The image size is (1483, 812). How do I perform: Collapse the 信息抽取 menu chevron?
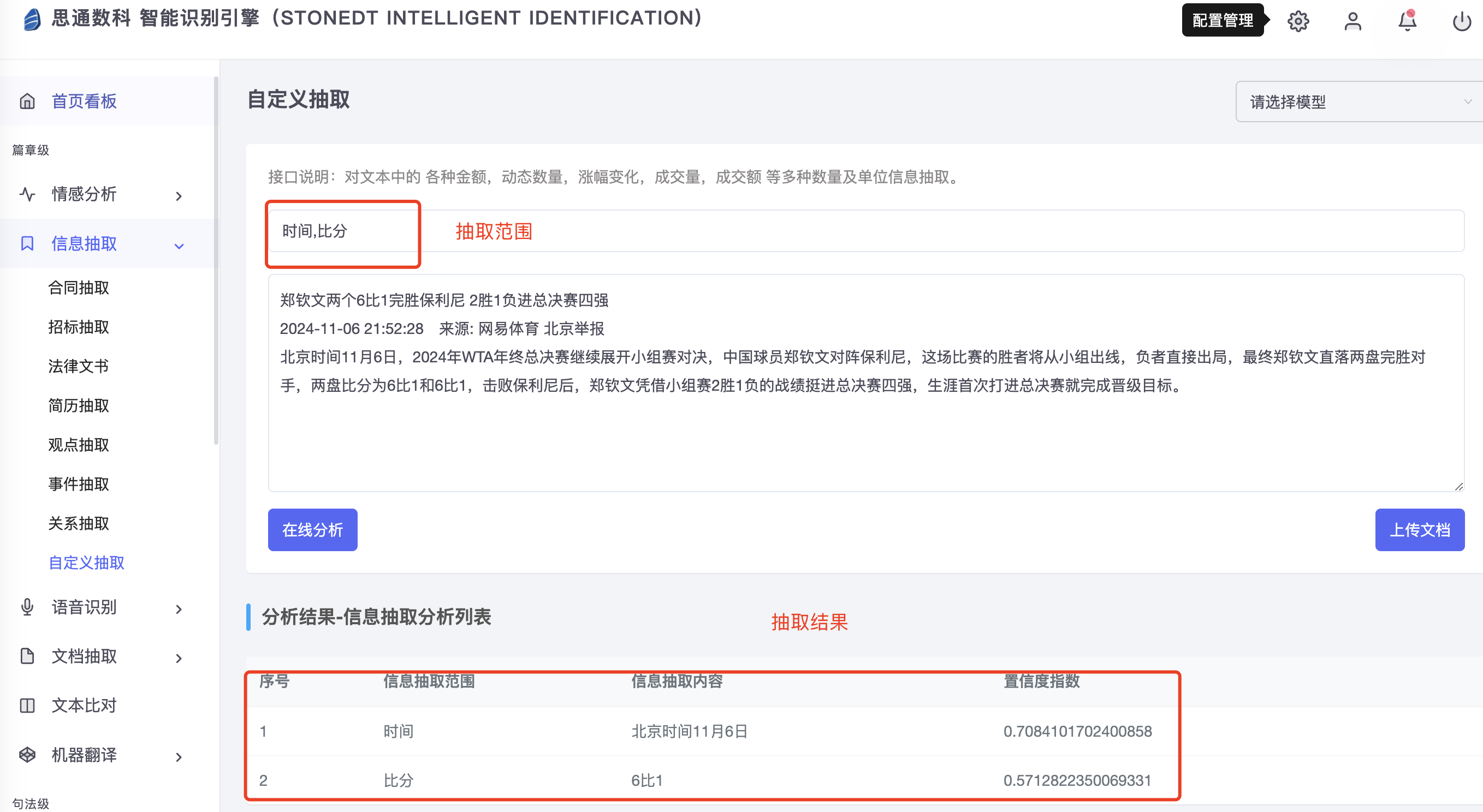point(179,246)
